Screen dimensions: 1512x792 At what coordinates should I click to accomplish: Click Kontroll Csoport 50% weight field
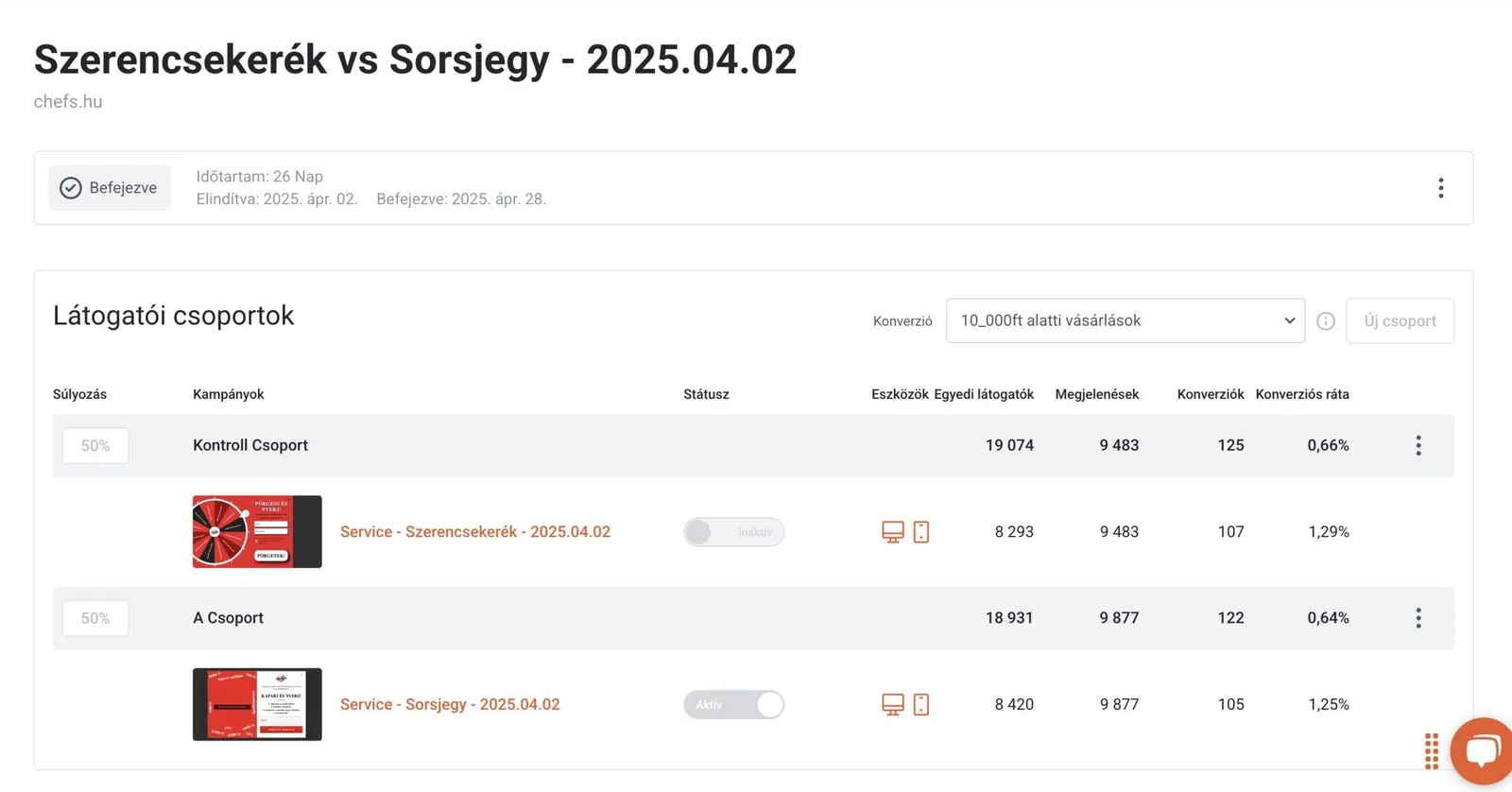pos(95,446)
